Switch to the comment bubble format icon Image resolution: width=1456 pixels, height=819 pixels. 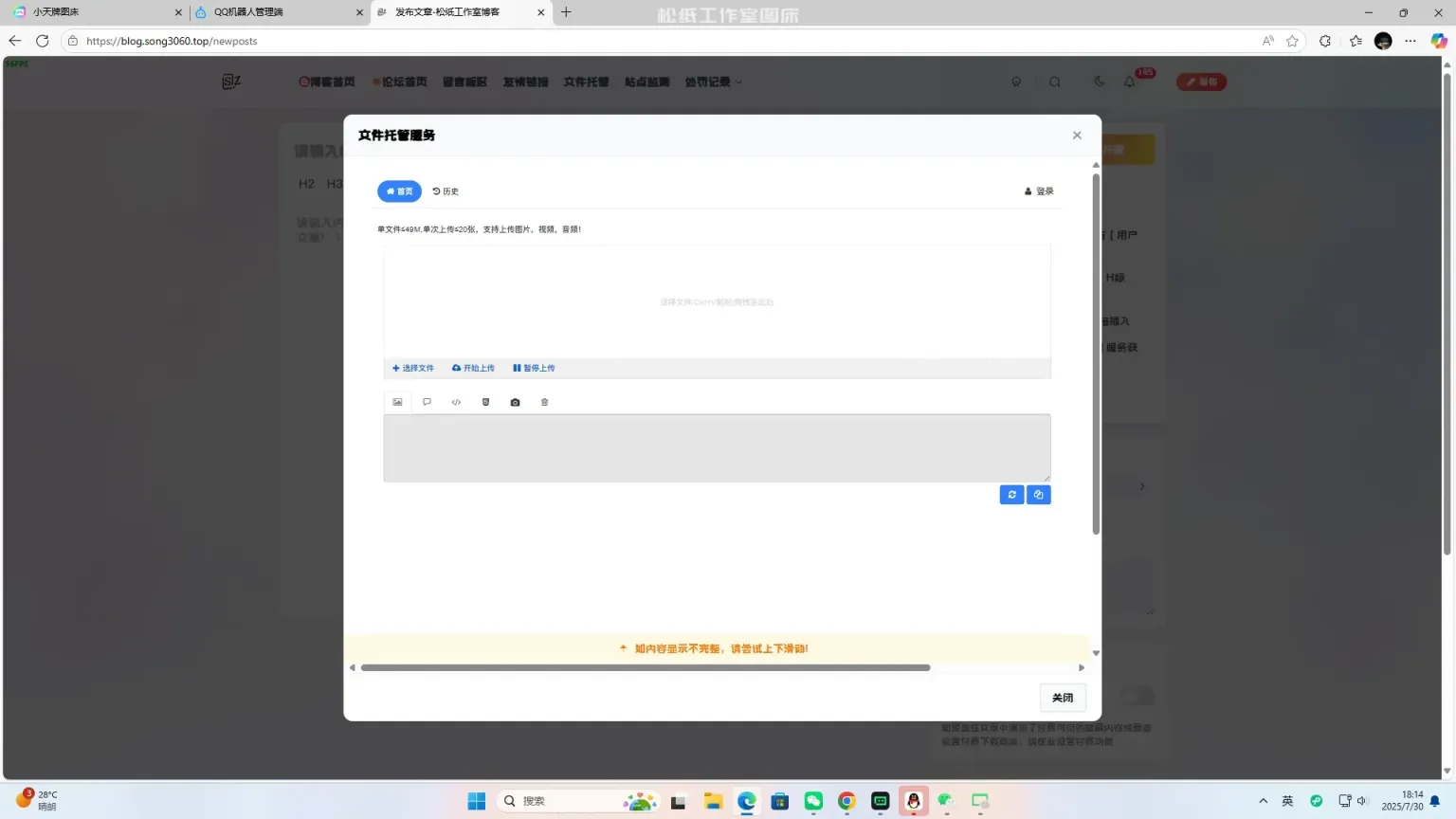click(427, 402)
